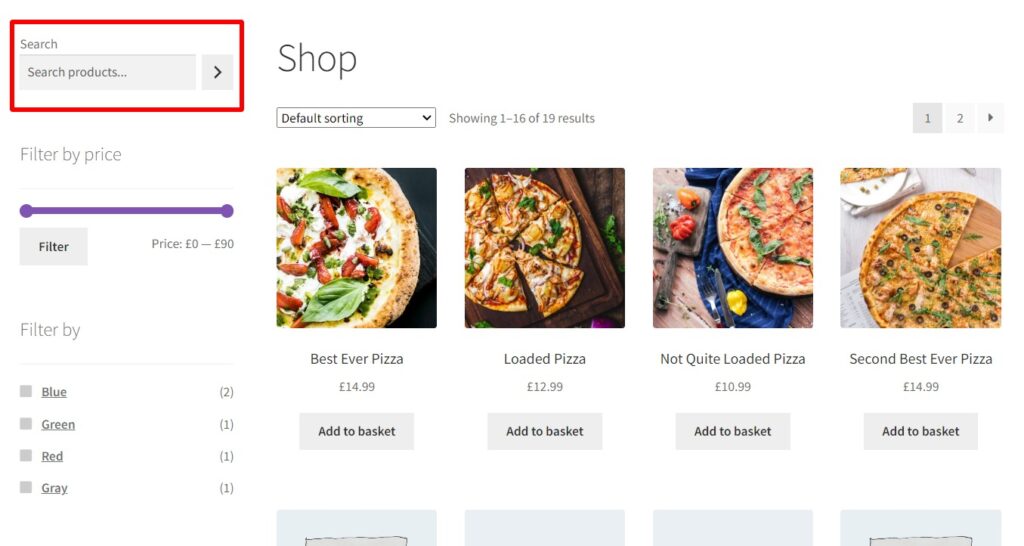
Task: Click the left price slider handle
Action: click(26, 211)
